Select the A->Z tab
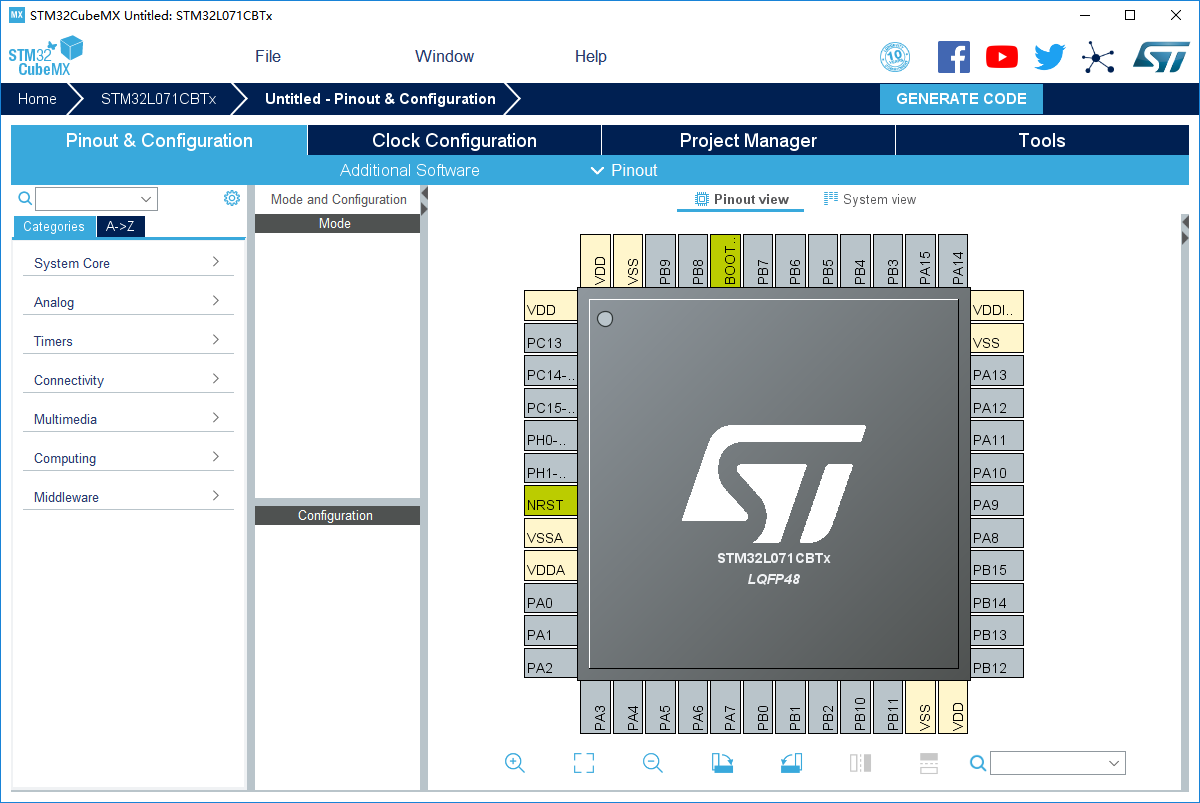1200x803 pixels. click(x=120, y=226)
